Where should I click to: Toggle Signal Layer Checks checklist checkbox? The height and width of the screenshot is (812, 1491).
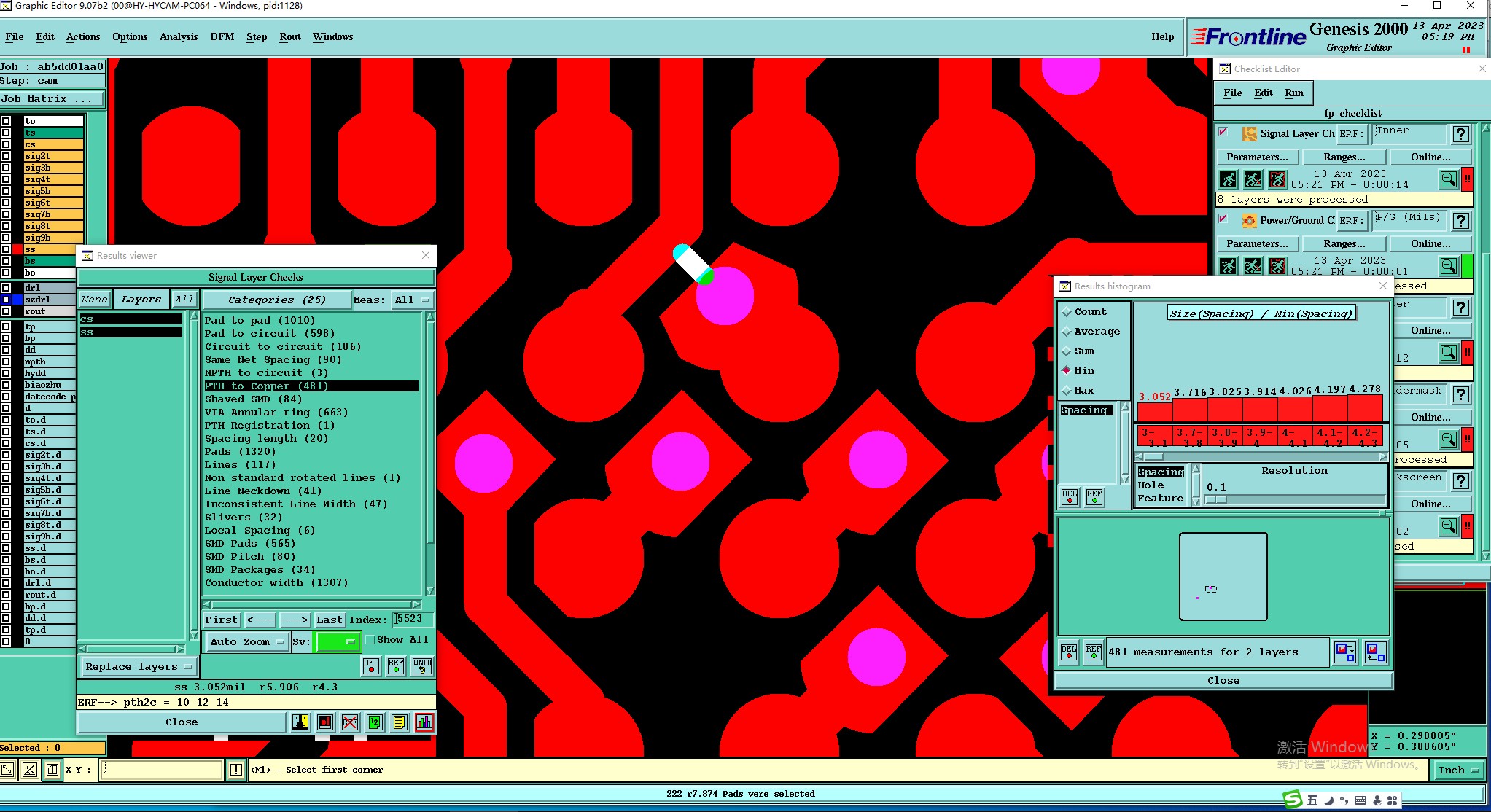1223,133
